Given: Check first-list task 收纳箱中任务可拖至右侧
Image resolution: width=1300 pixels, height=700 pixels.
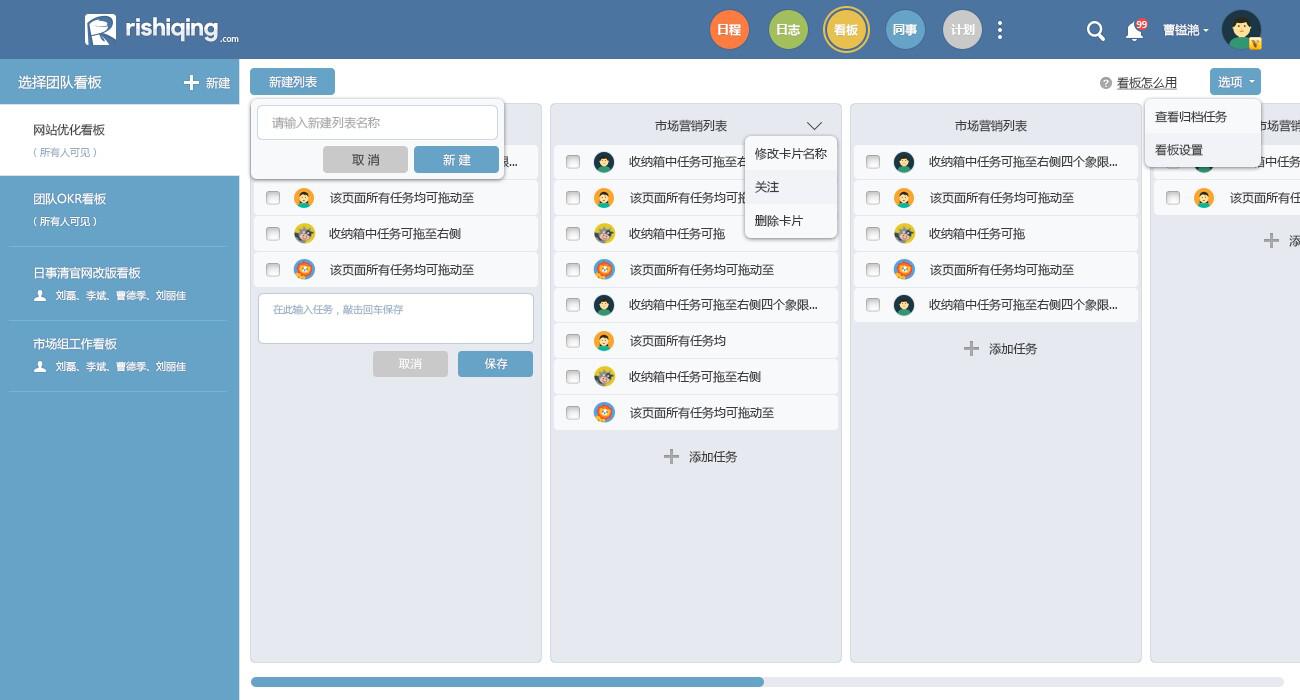Looking at the screenshot, I should click(x=273, y=234).
